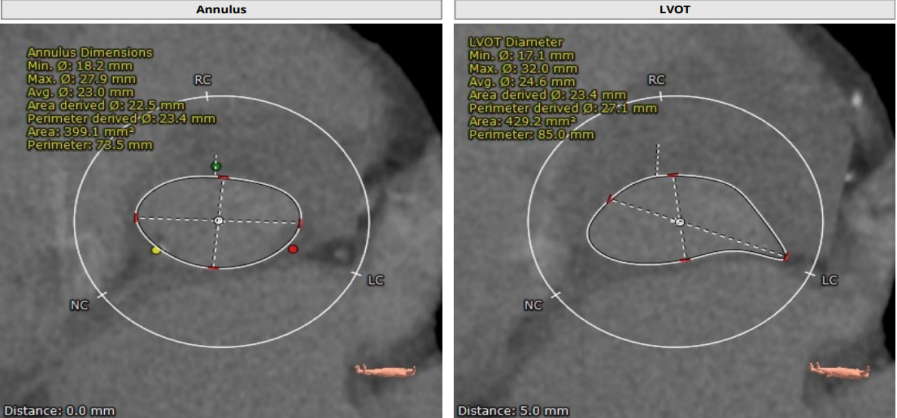This screenshot has height=418, width=897.
Task: Click 'Area derived Ø: 22.5 mm' text
Action: pyautogui.click(x=106, y=105)
